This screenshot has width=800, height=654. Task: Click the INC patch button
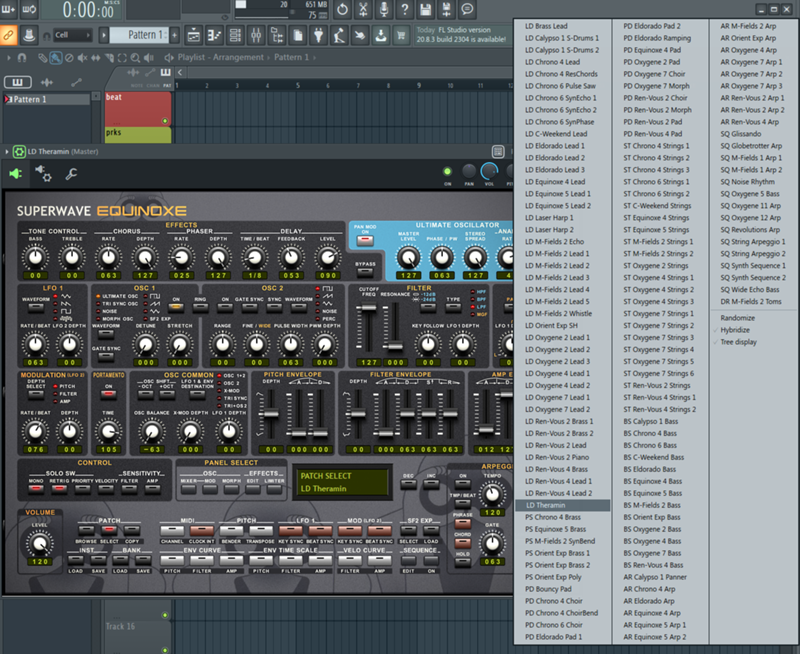click(x=431, y=484)
